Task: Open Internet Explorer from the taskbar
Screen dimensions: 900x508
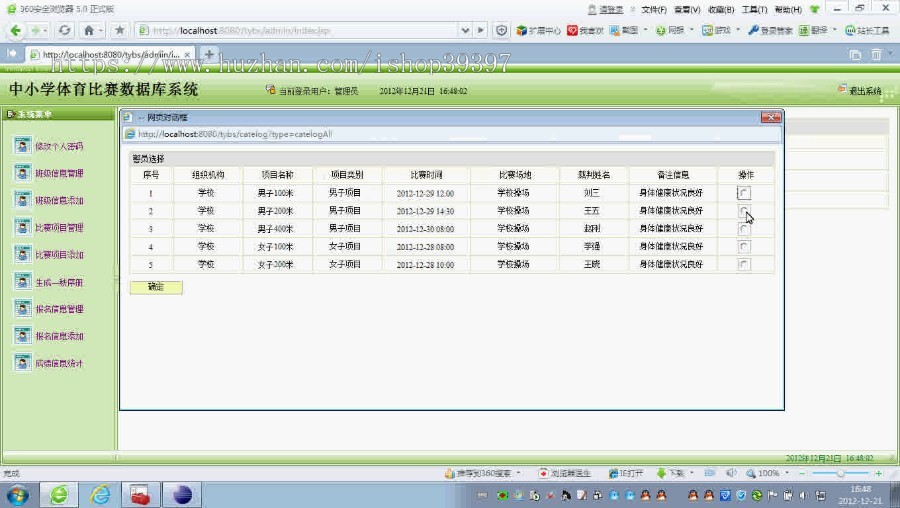Action: click(x=100, y=495)
